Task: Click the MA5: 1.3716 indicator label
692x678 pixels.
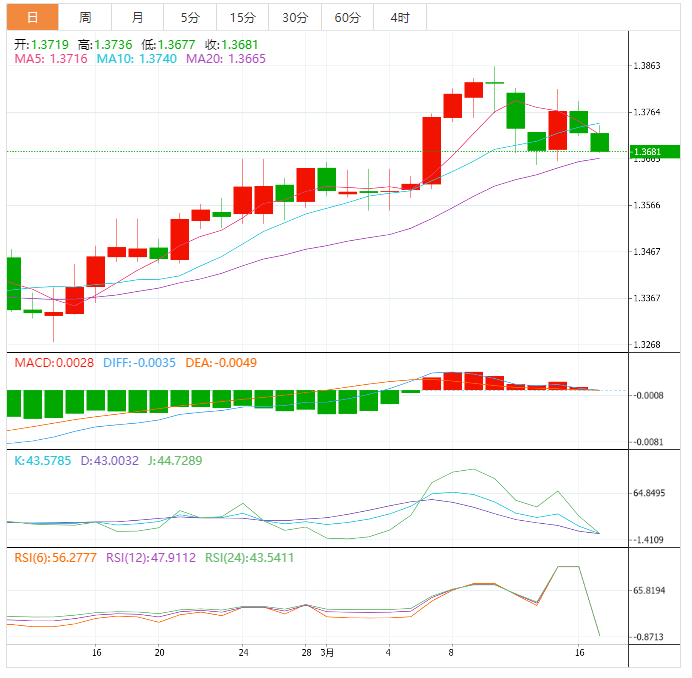Action: 51,59
